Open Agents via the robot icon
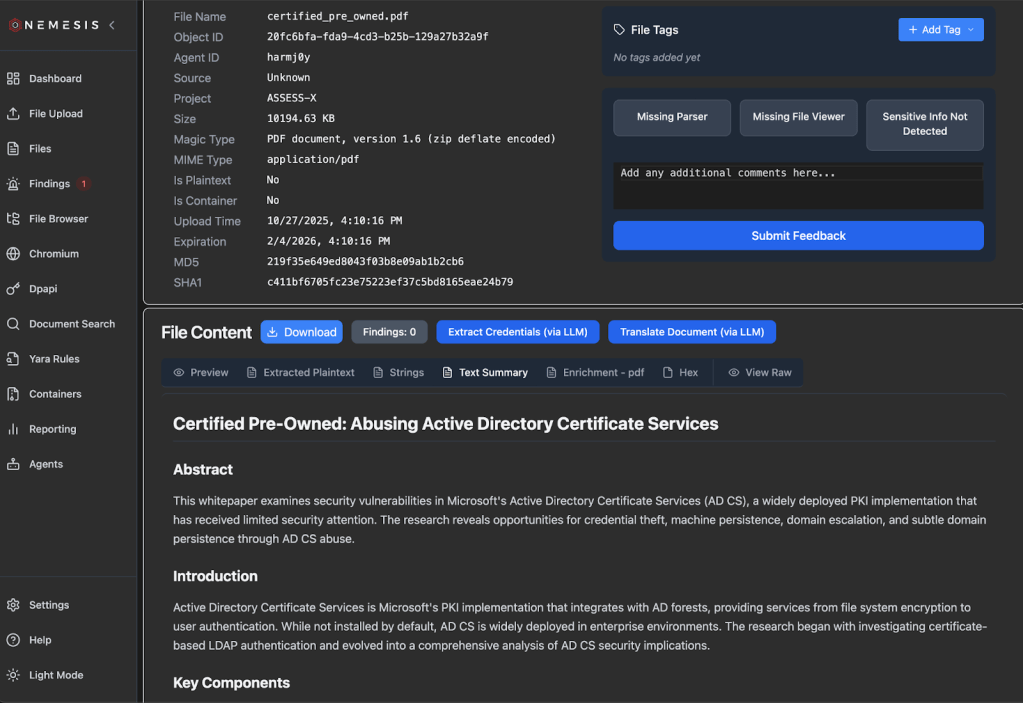 (13, 464)
